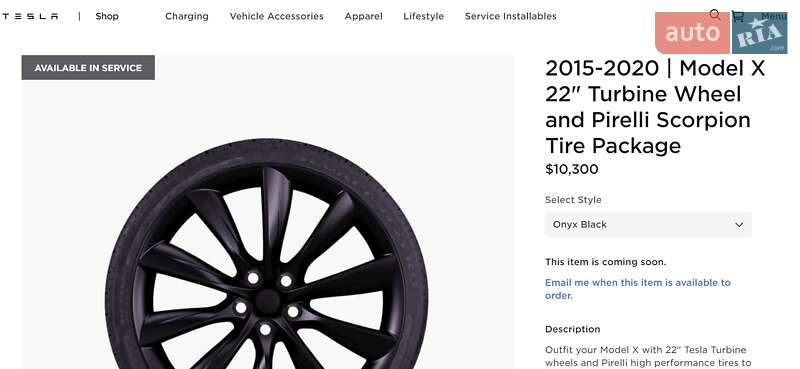Click the $10,300 price text

(x=571, y=169)
